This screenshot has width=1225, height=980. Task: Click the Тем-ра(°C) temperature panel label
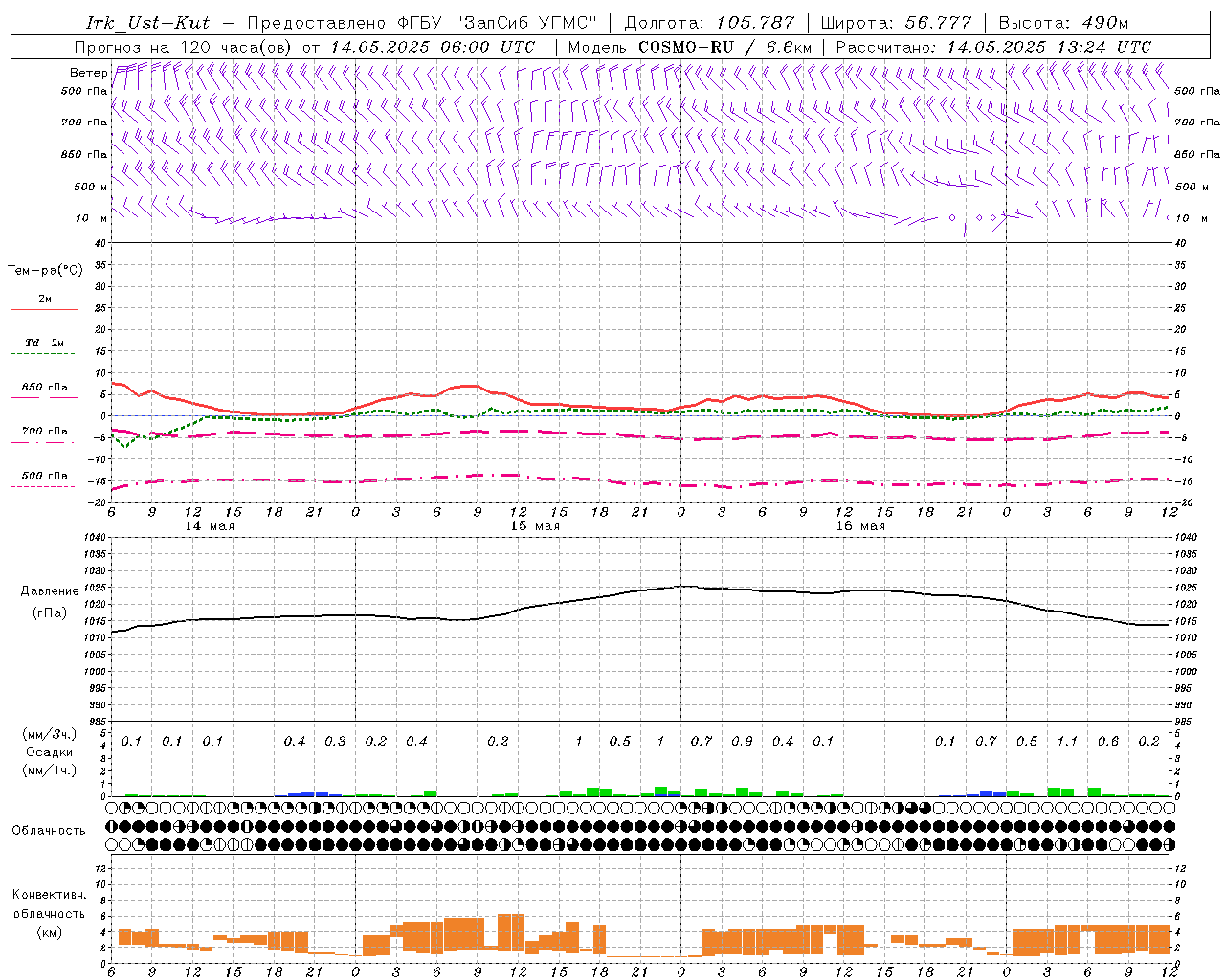45,271
